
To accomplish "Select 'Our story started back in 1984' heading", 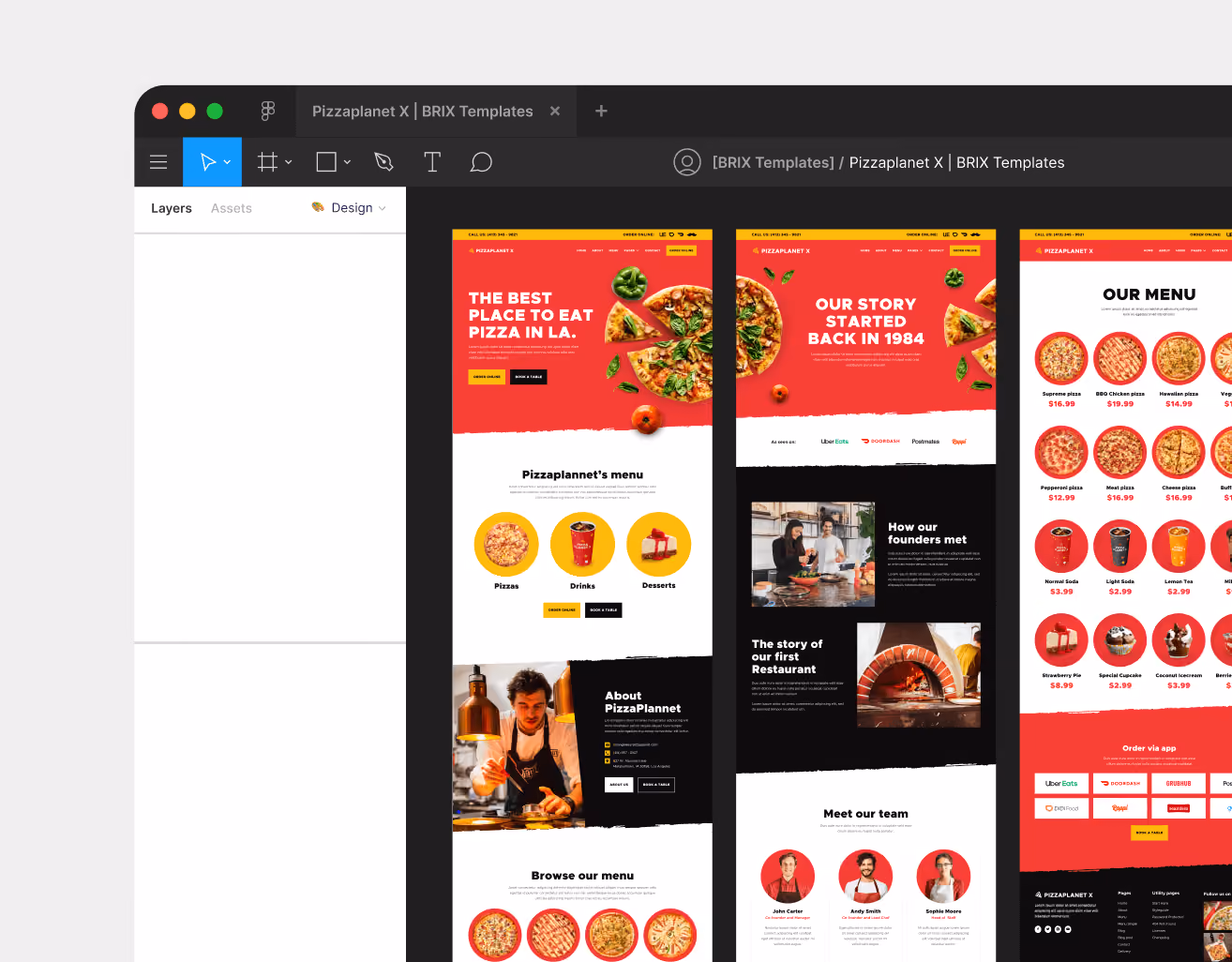I will (865, 321).
